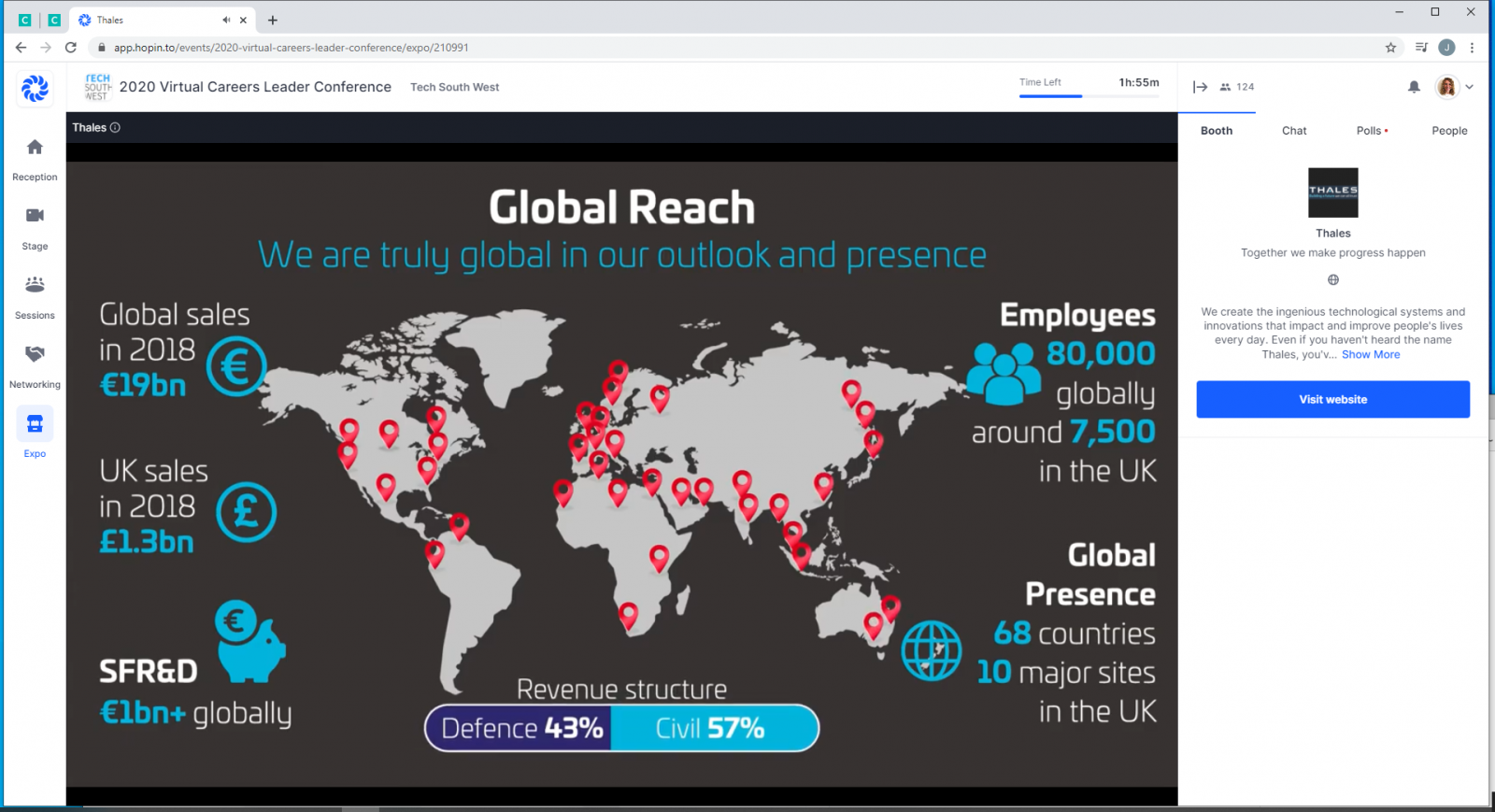
Task: Select the first pinned green tab
Action: coord(25,20)
